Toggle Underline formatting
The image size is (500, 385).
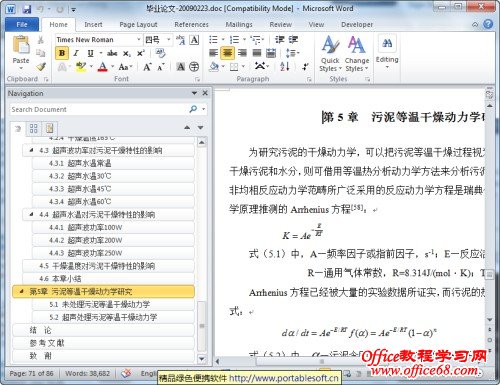tap(90, 53)
